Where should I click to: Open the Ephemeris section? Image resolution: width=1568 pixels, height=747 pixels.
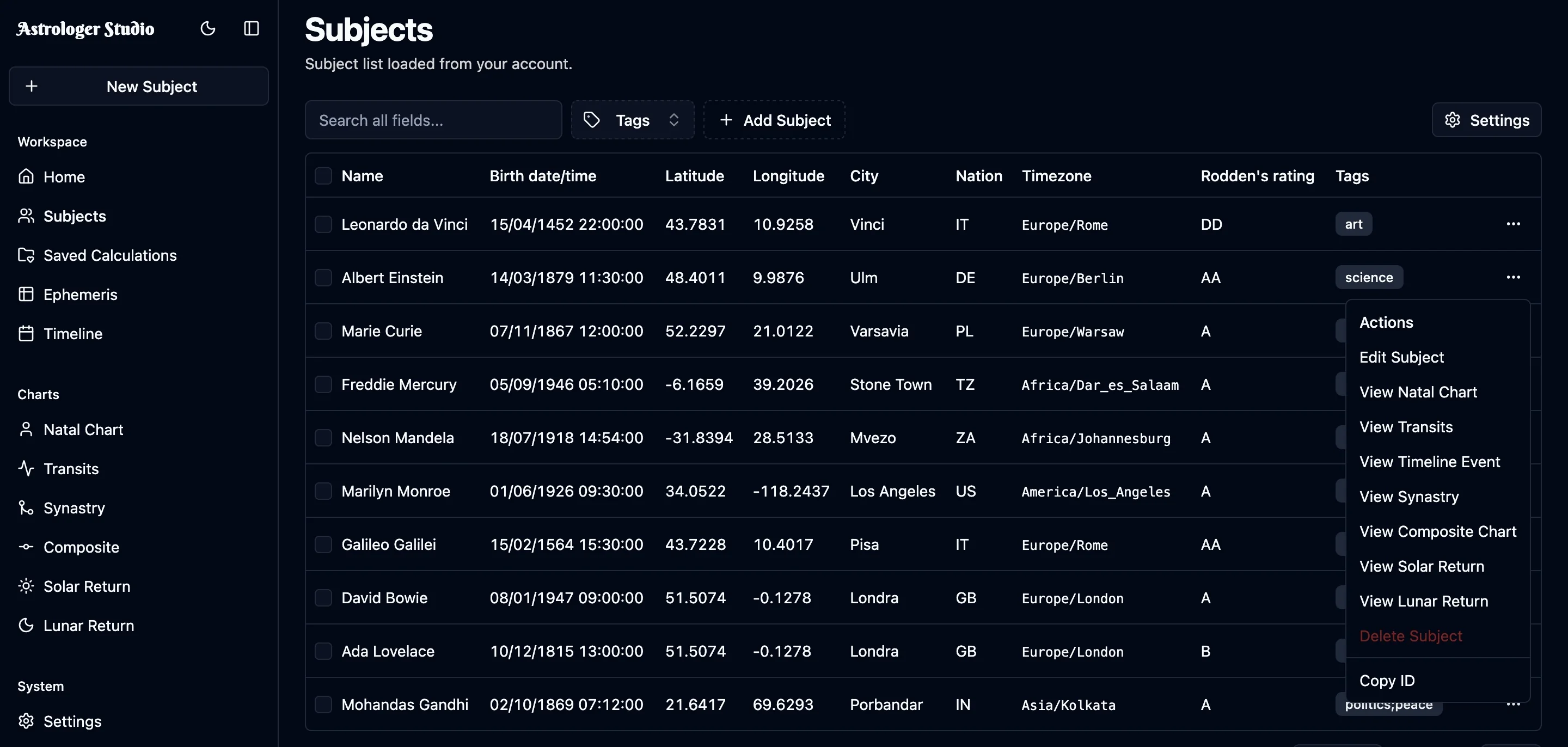point(79,294)
